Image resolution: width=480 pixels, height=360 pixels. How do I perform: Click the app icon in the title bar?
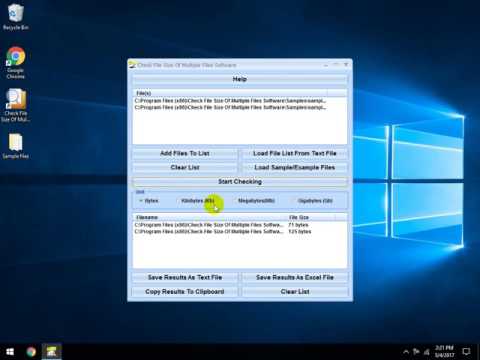[132, 65]
